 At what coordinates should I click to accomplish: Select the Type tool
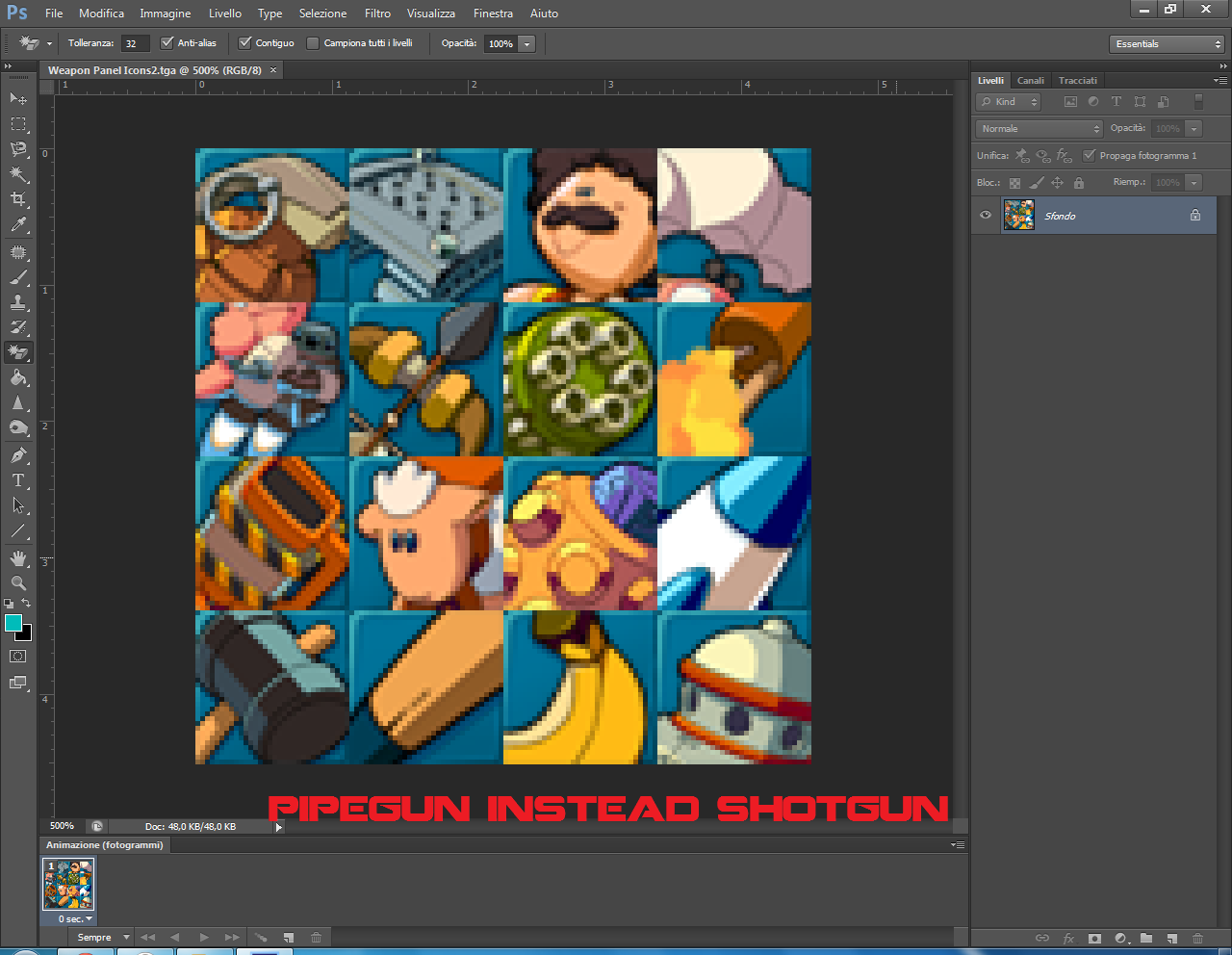pyautogui.click(x=18, y=480)
